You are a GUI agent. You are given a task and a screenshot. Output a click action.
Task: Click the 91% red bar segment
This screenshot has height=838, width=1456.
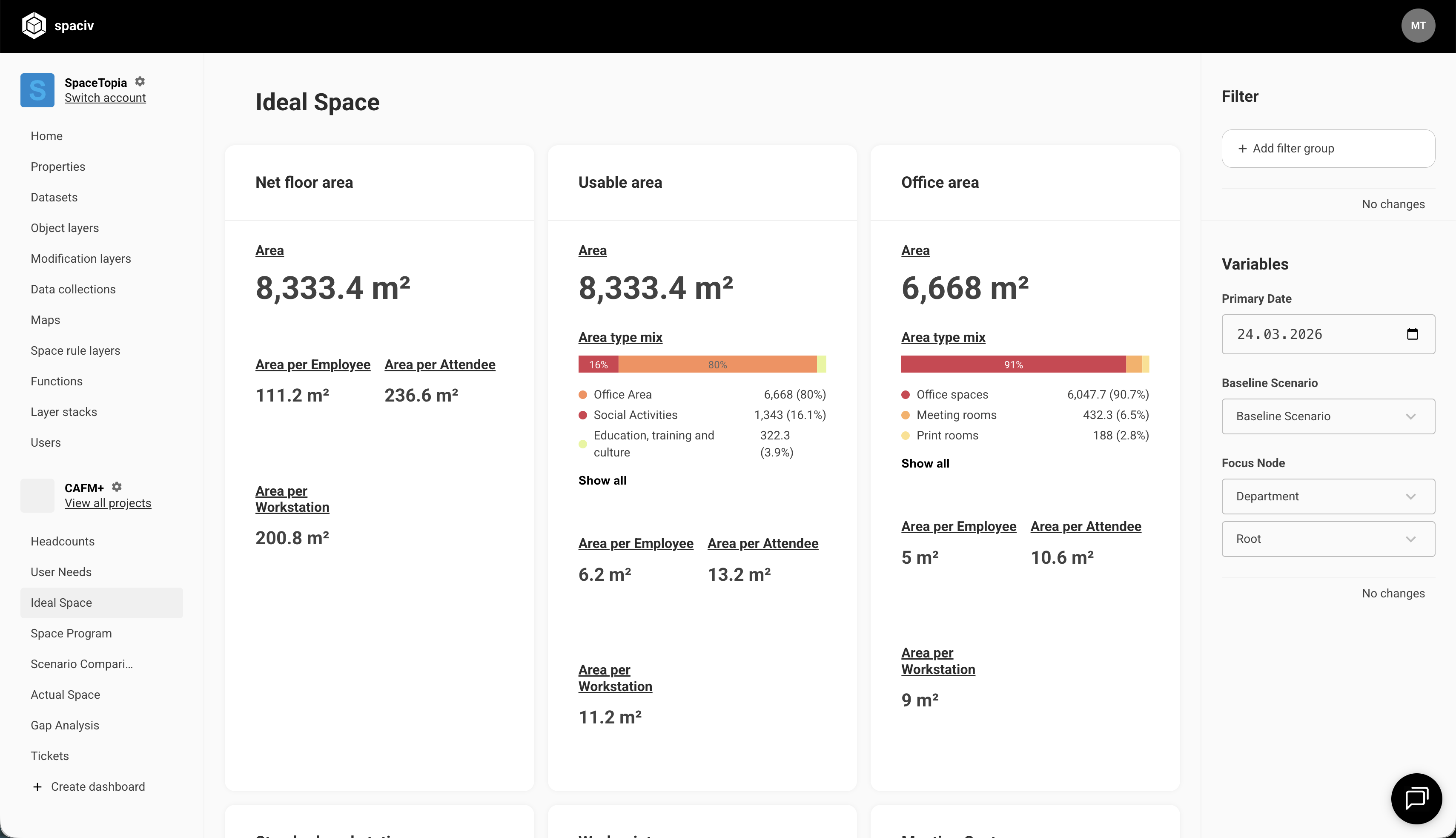coord(1013,364)
